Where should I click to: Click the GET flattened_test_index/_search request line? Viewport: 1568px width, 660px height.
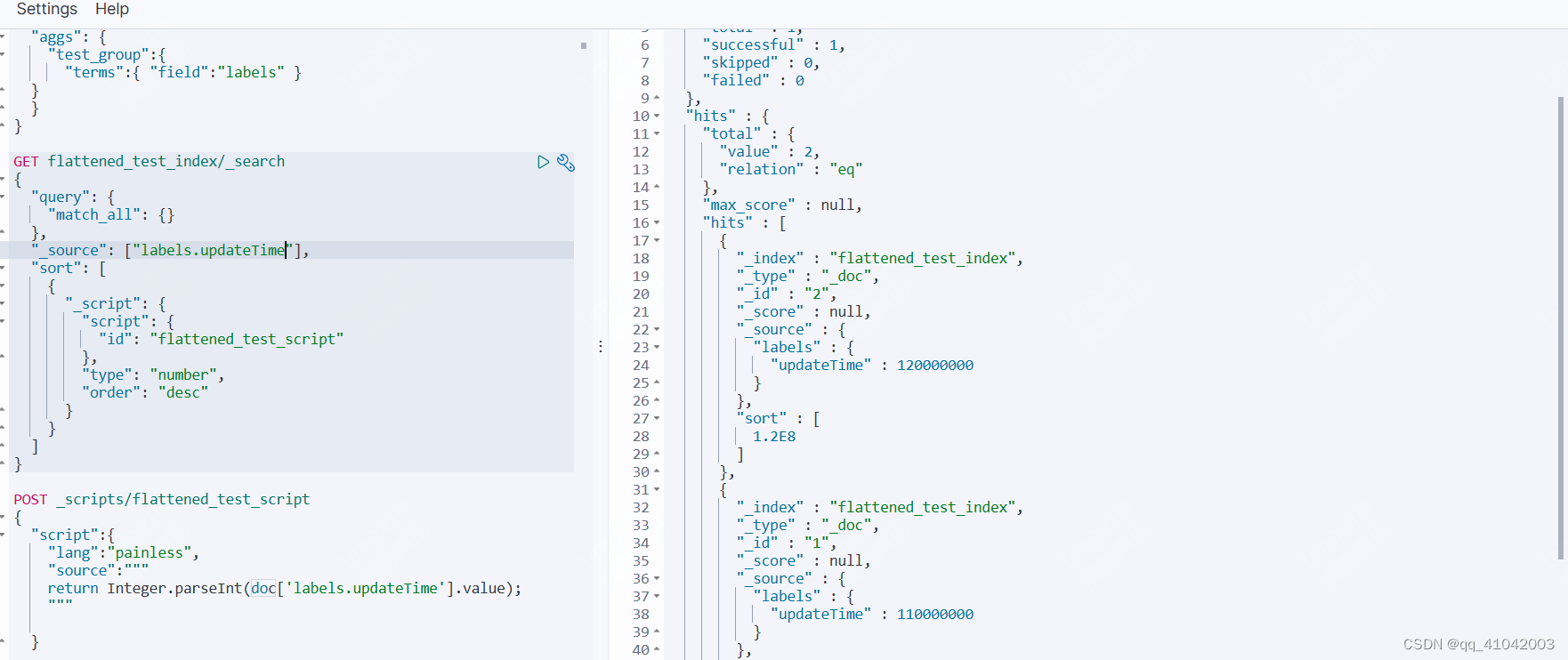point(150,161)
